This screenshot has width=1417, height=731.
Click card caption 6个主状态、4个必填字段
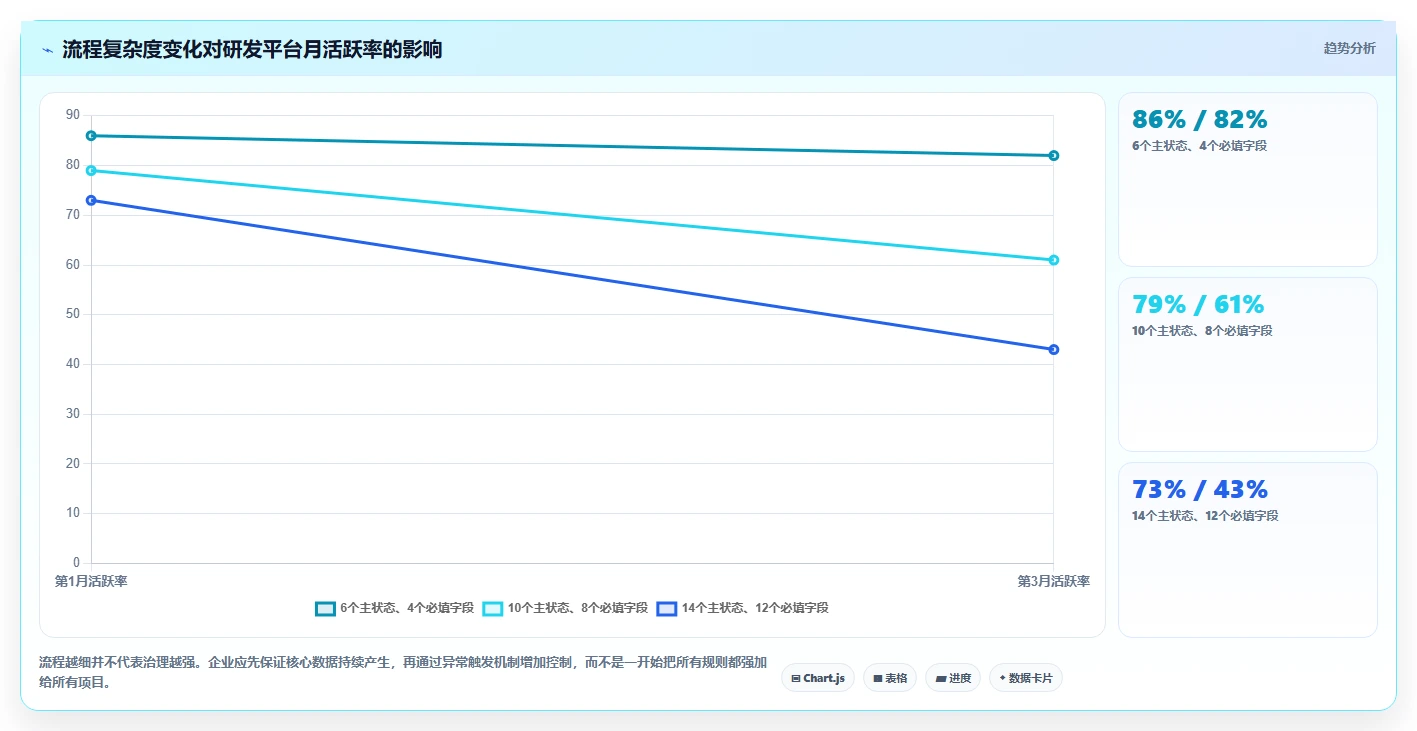coord(1198,146)
